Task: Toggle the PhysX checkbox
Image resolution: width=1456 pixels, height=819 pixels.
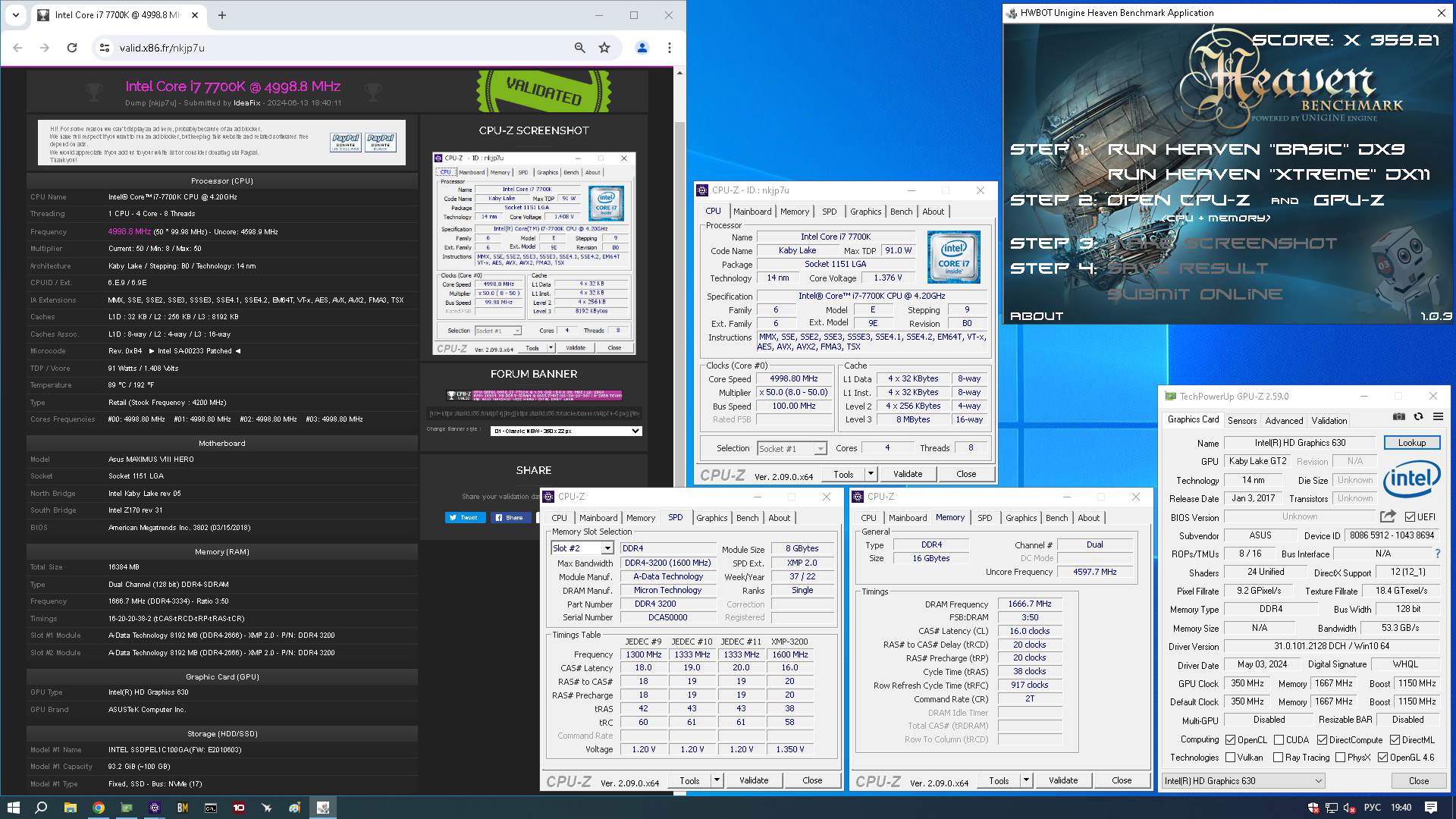Action: [x=1341, y=757]
